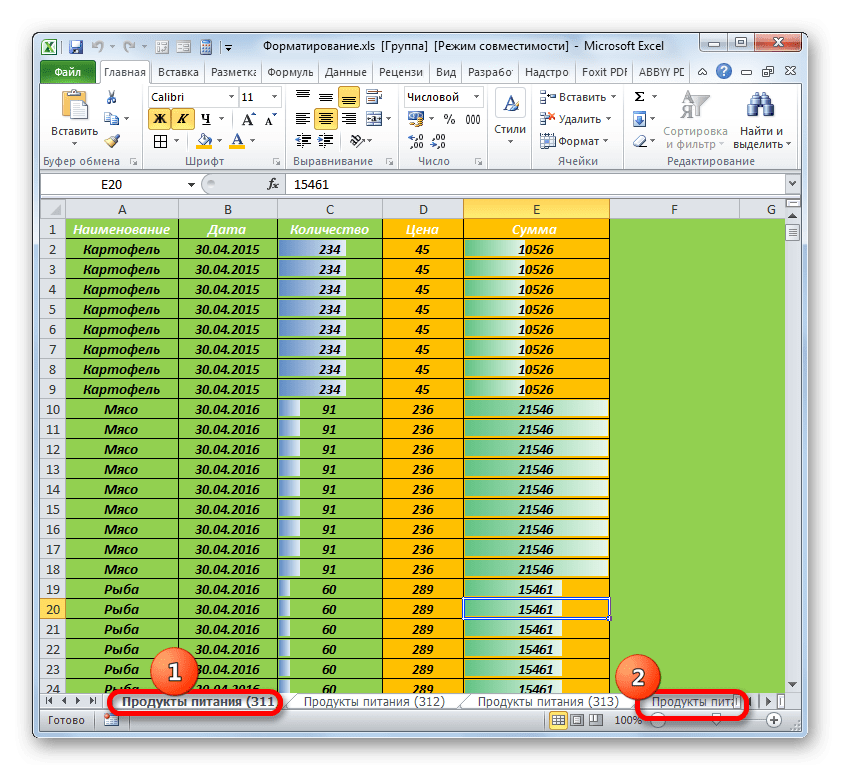Click Decrease decimal icon
Image resolution: width=841 pixels, height=771 pixels.
(x=438, y=141)
